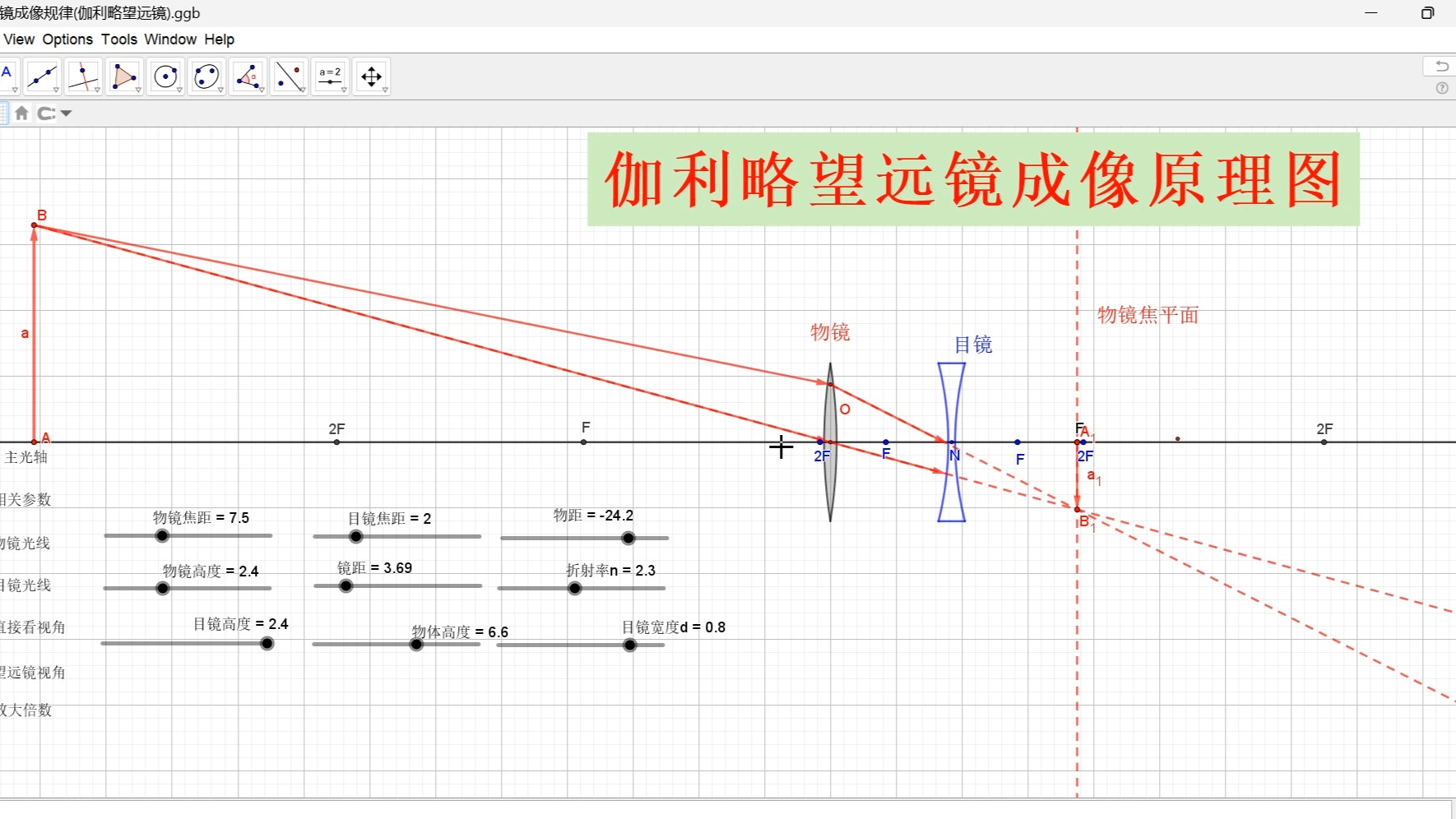Toggle the 物镜光线 checkbox label
The width and height of the screenshot is (1456, 819).
(26, 544)
